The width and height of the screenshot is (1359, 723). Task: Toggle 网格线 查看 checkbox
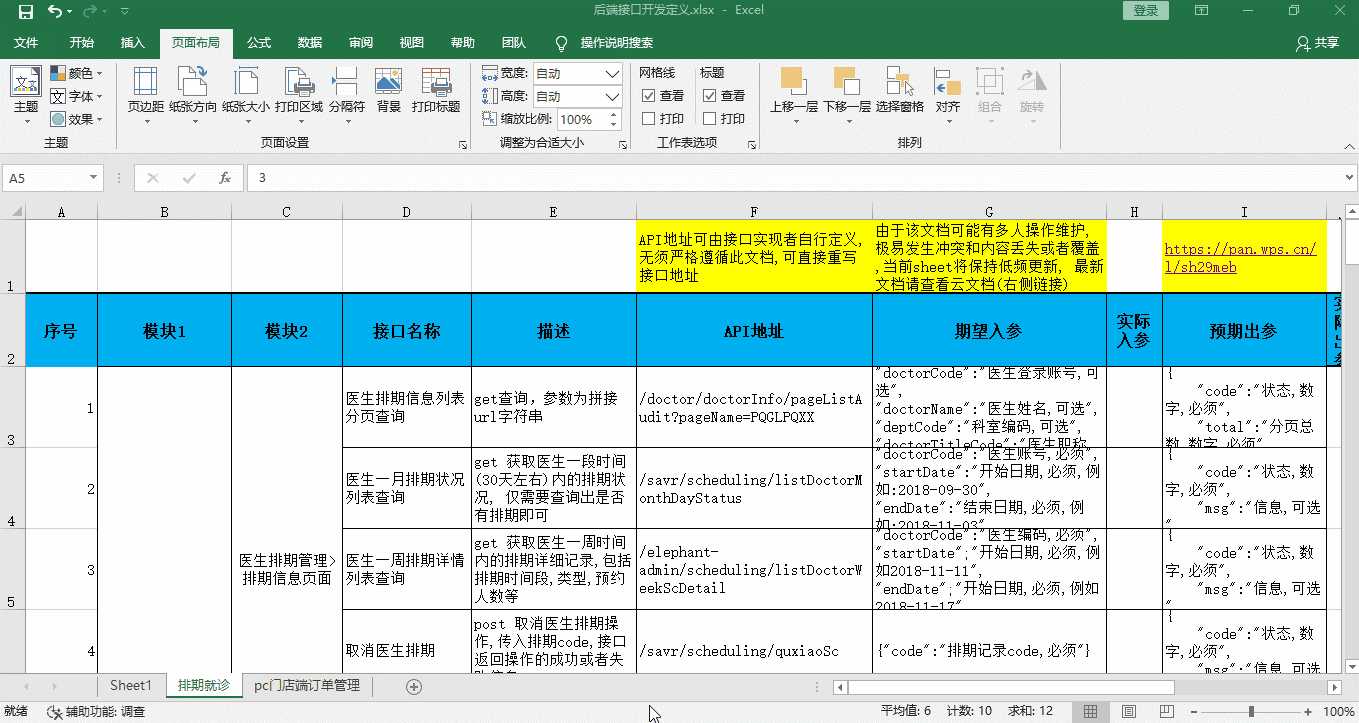[x=649, y=96]
